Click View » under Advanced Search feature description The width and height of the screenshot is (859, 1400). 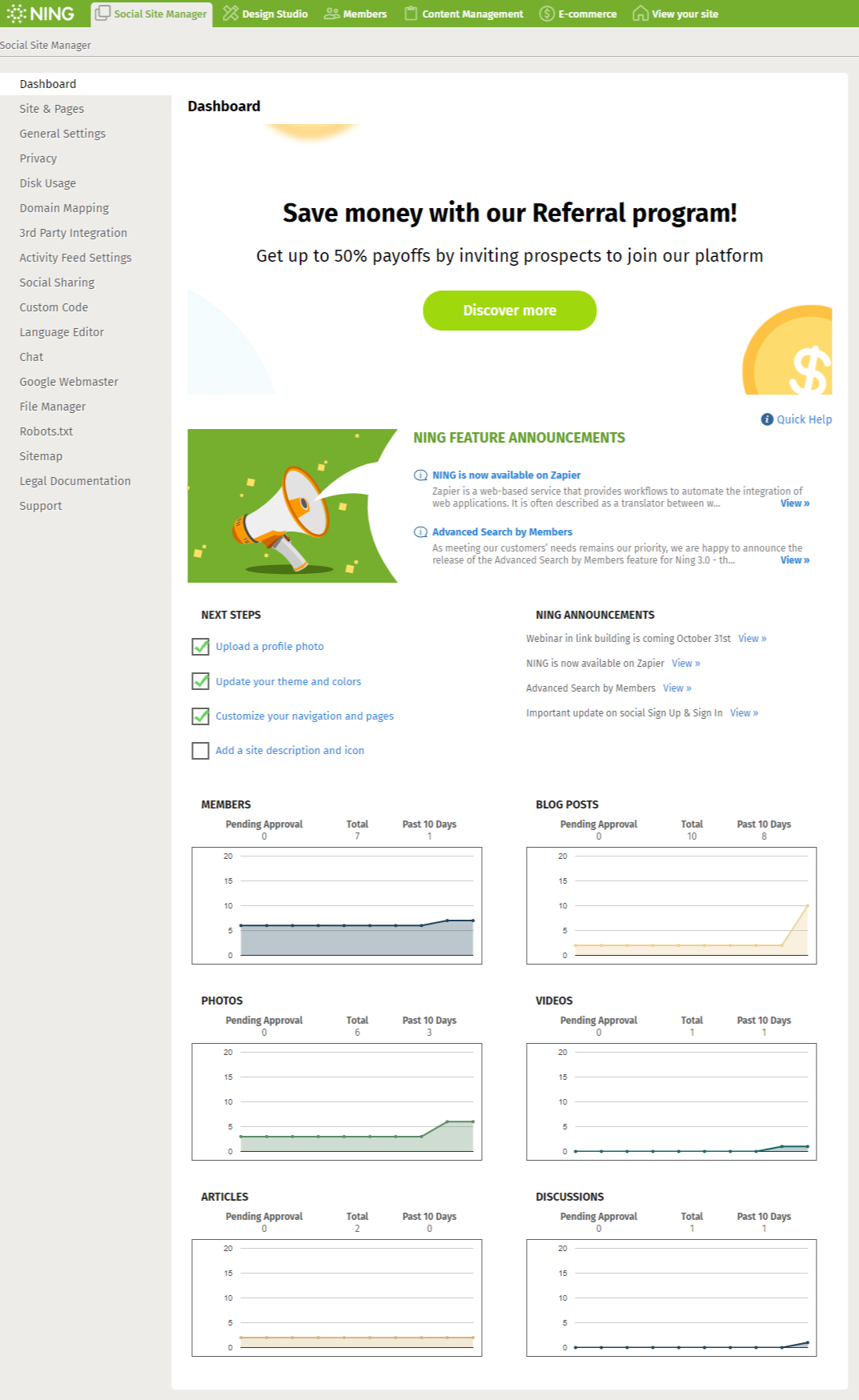795,560
